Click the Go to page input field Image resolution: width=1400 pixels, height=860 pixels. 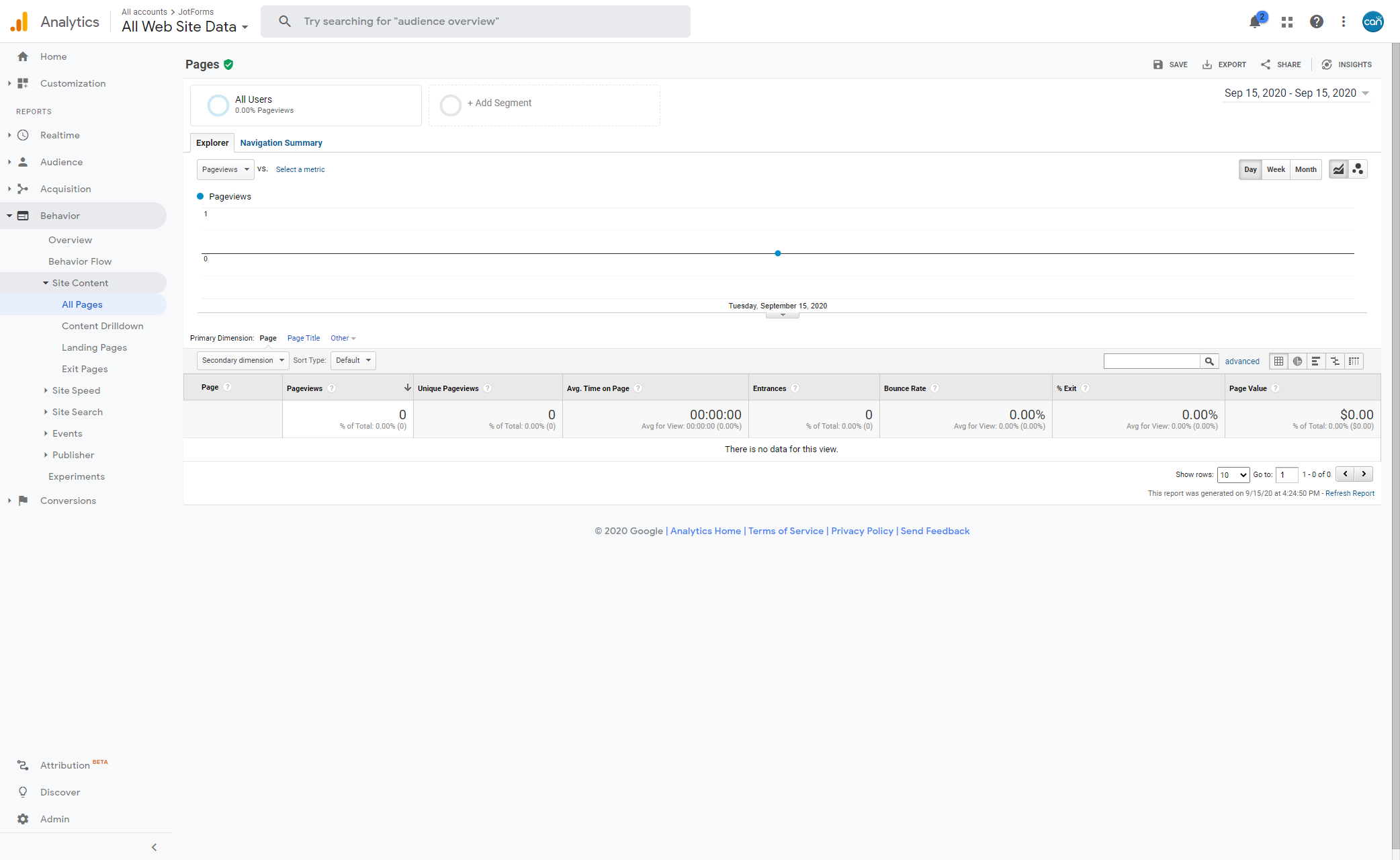1286,474
